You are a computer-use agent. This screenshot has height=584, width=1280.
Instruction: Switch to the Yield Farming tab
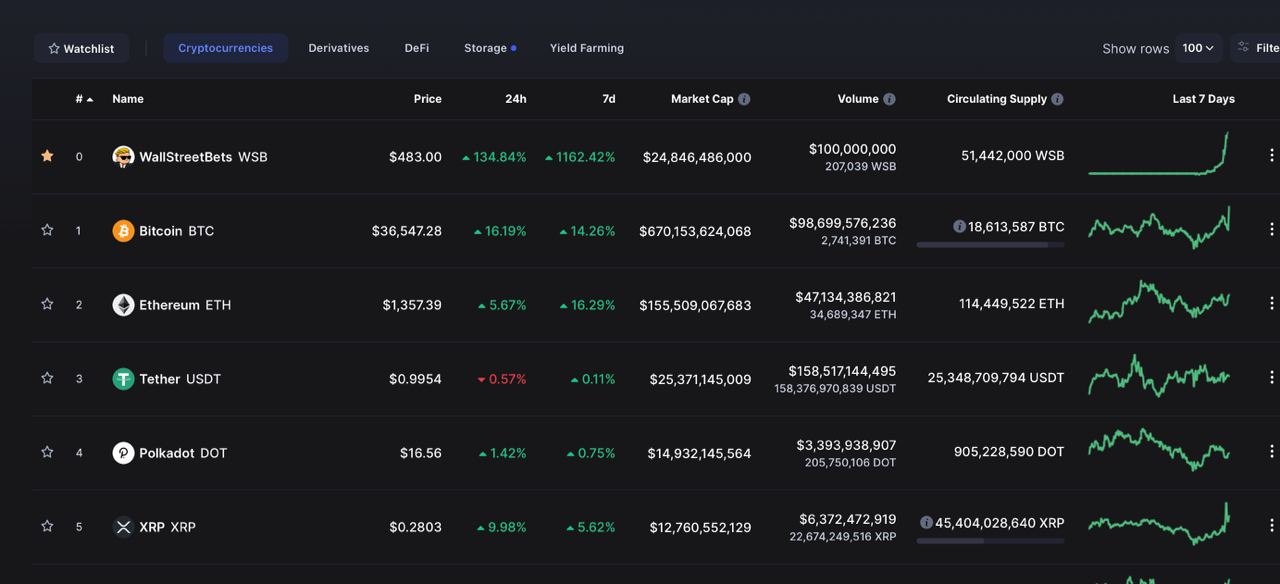point(587,48)
